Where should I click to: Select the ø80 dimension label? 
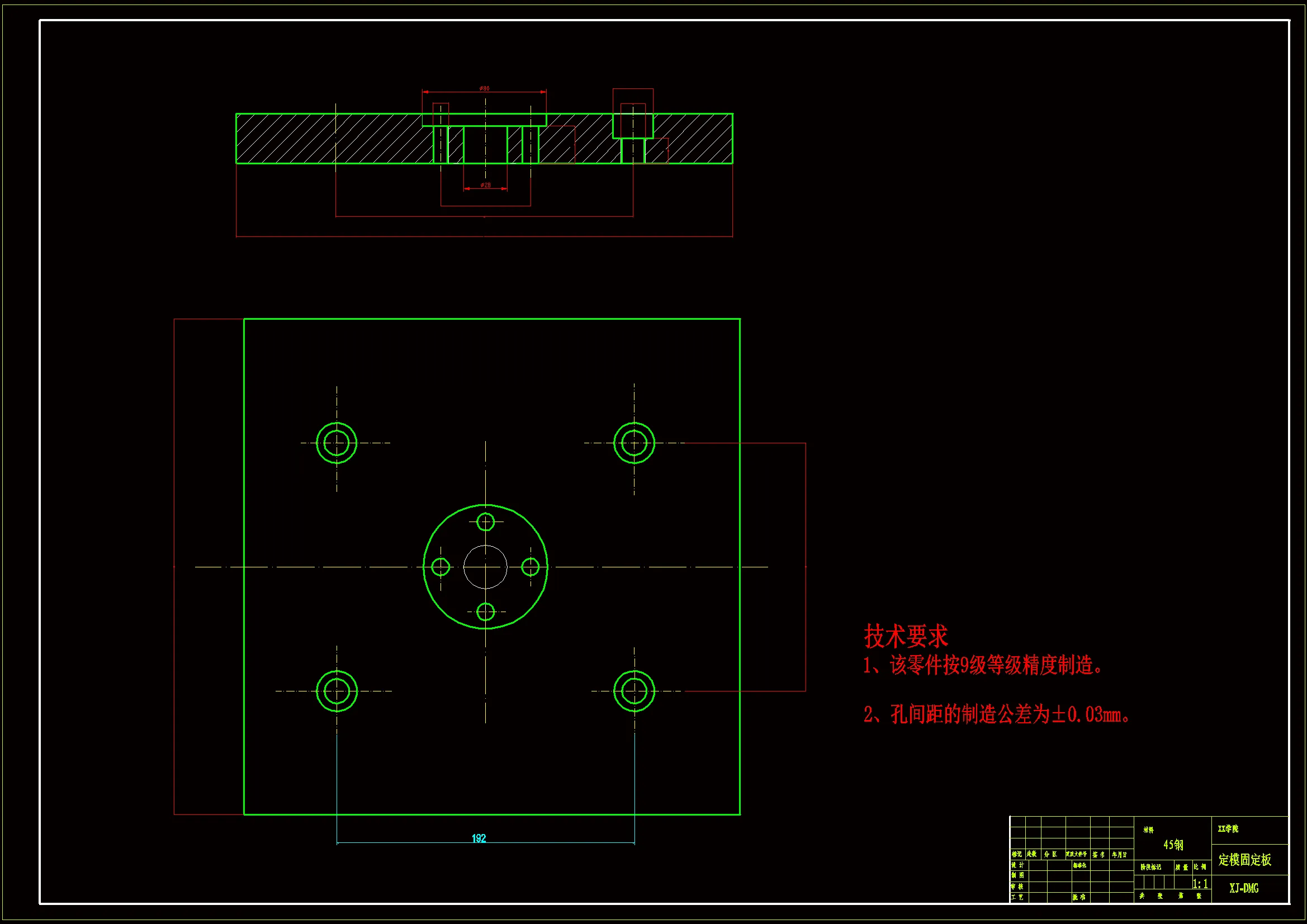tap(485, 88)
